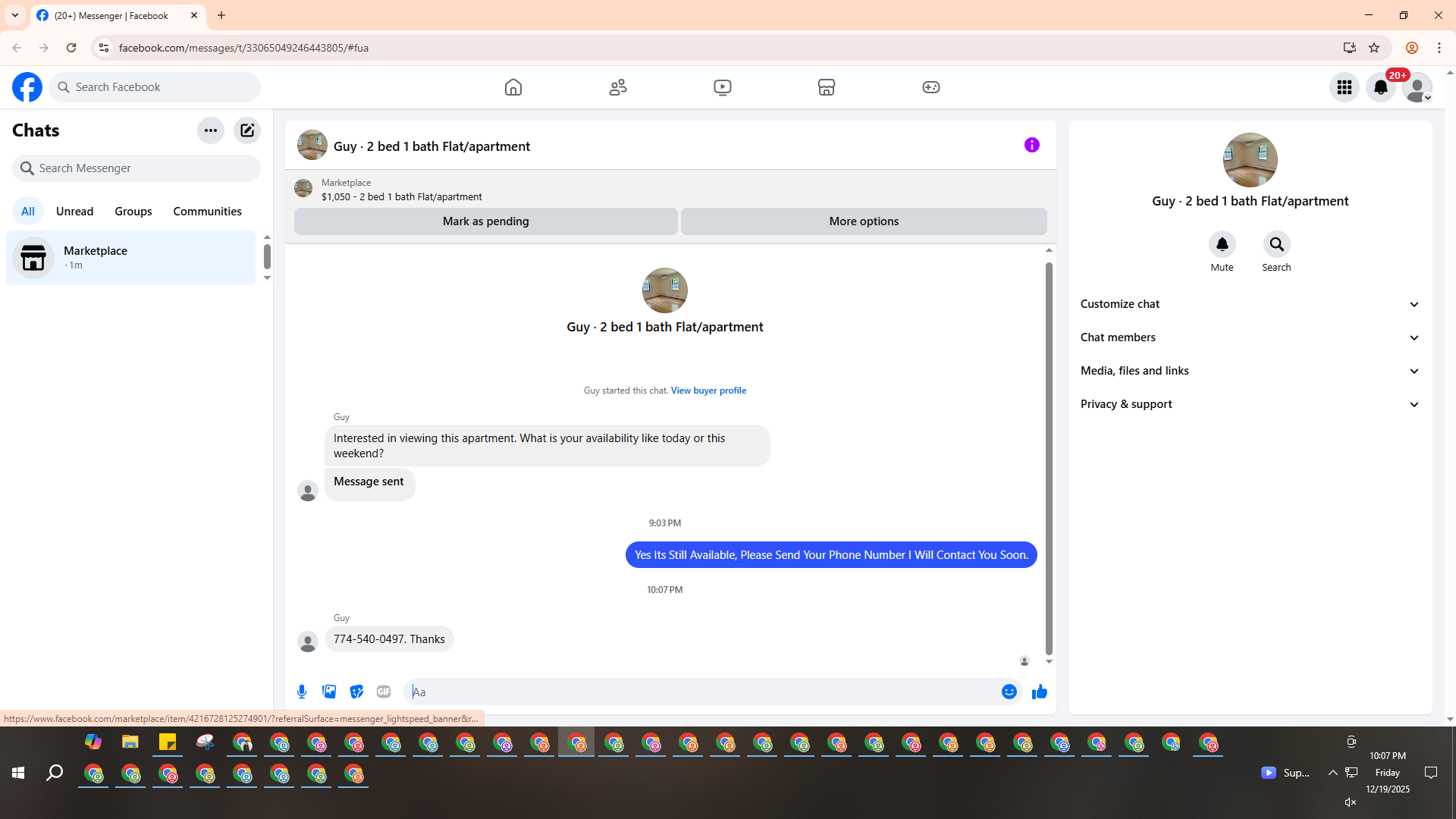The image size is (1456, 819).
Task: Open the notifications bell
Action: point(1380,87)
